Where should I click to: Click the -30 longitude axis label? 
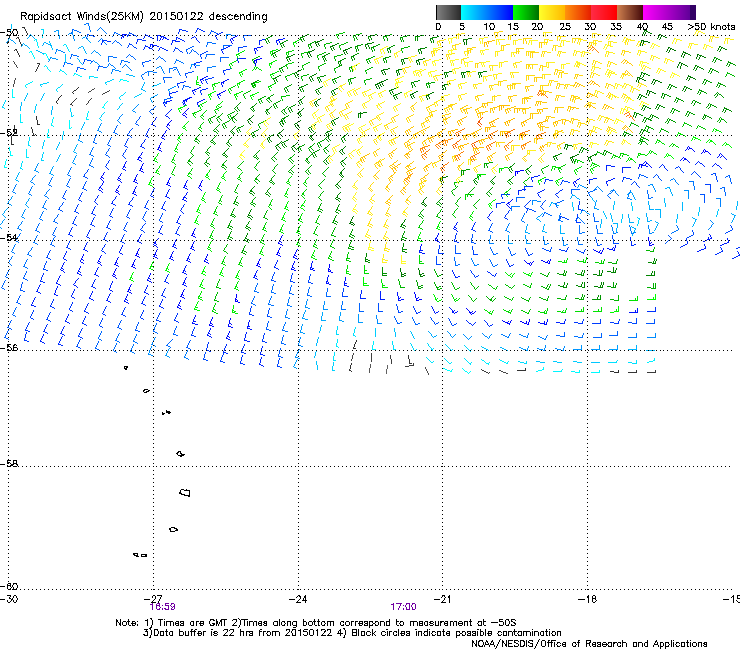(x=9, y=599)
